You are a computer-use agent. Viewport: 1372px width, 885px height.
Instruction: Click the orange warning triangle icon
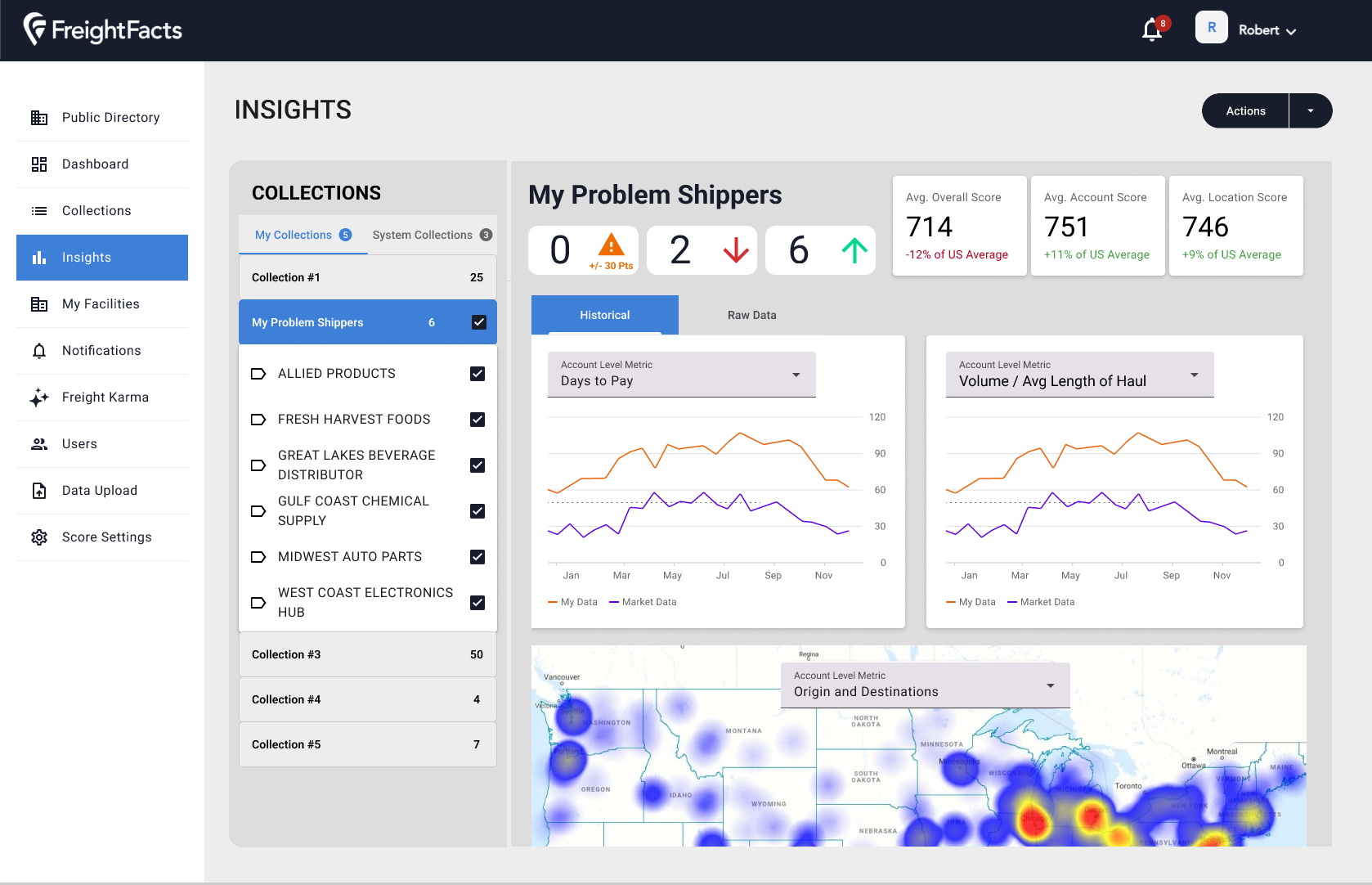click(611, 245)
